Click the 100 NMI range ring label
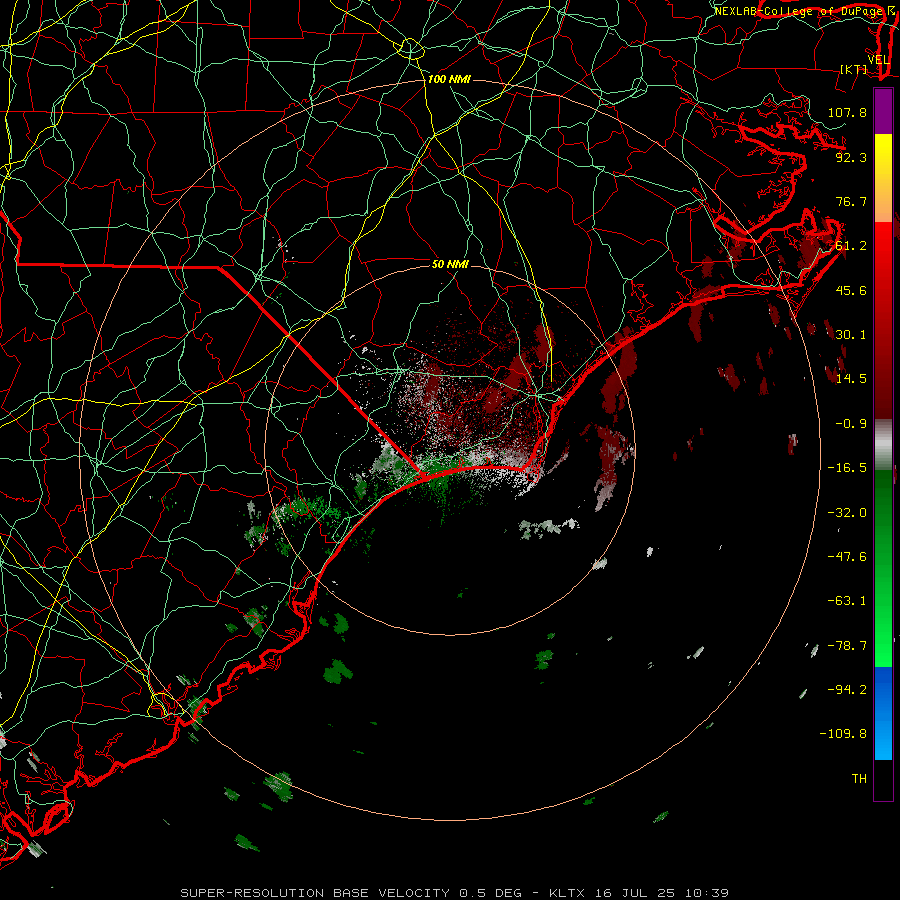Screen dimensions: 900x900 coord(449,79)
